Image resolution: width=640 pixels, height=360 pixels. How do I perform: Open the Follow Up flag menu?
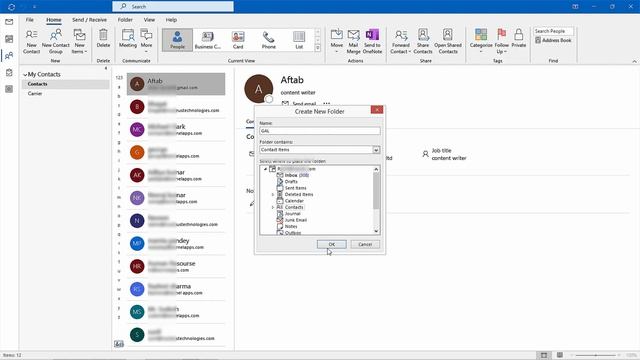pyautogui.click(x=502, y=41)
